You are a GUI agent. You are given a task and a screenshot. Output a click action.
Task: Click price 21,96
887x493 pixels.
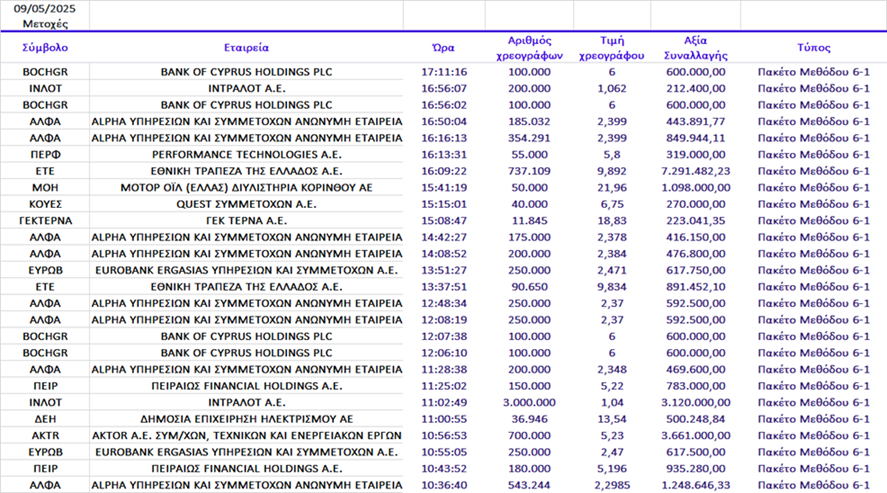[x=612, y=188]
